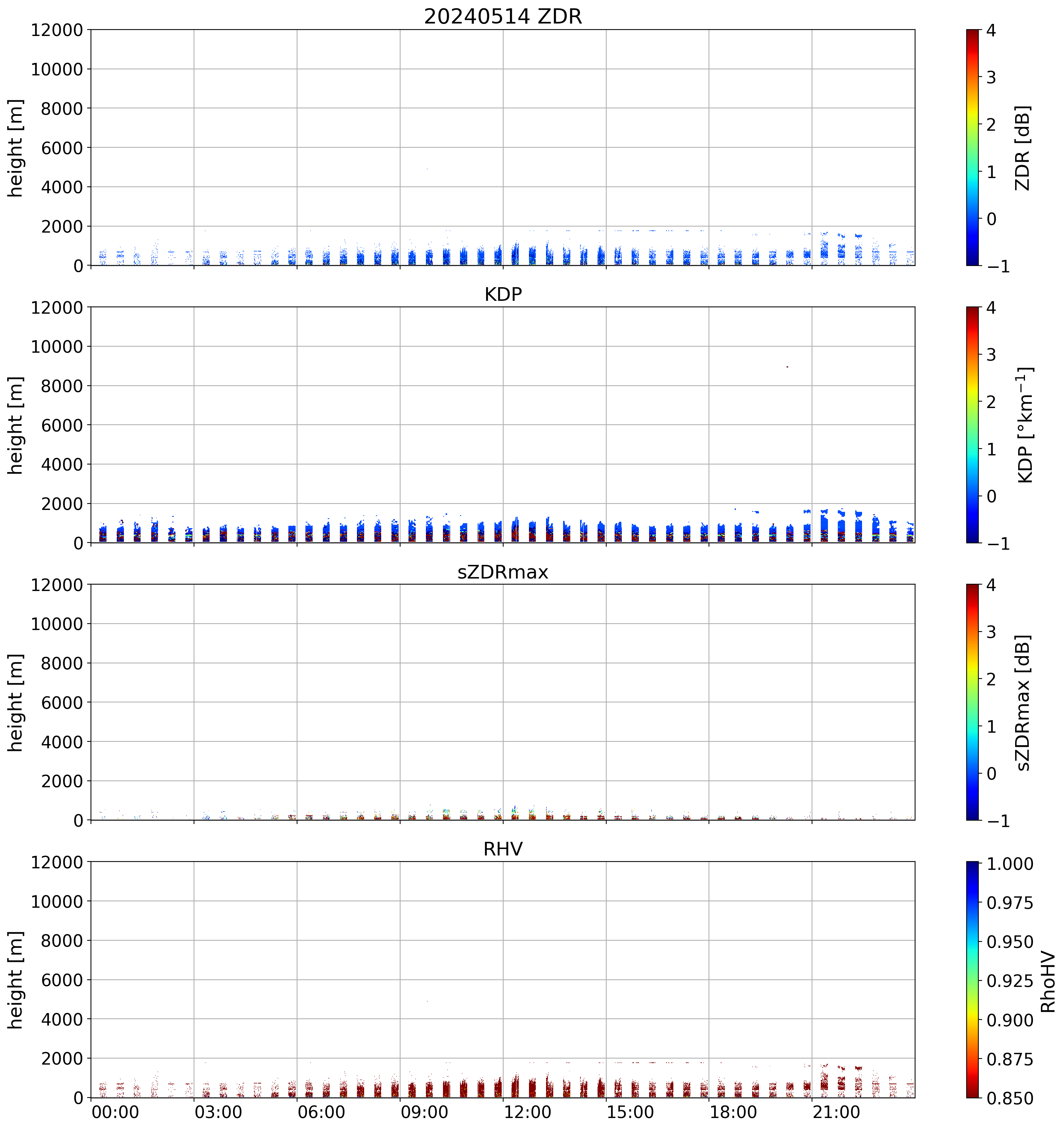Screen dimensions: 1064x1129
Task: Click the ZDR colorbar at the top
Action: tap(972, 147)
